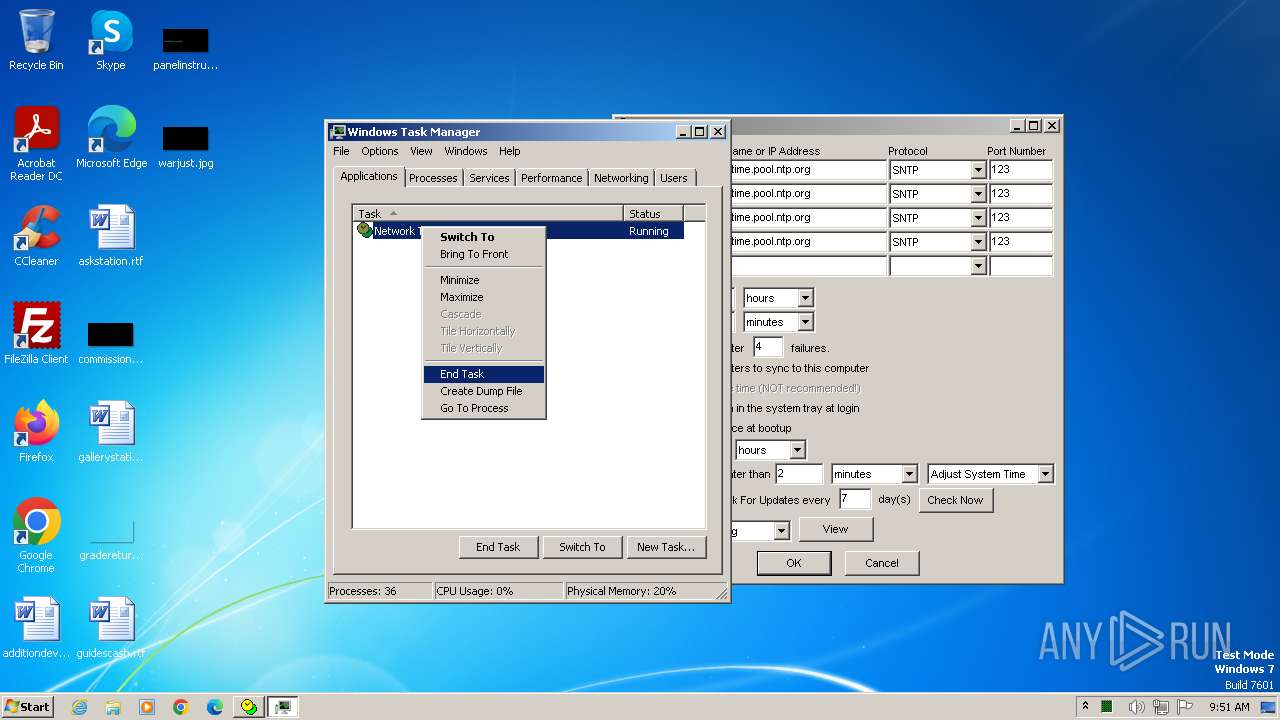
Task: Click first Port Number field 123
Action: coord(1021,170)
